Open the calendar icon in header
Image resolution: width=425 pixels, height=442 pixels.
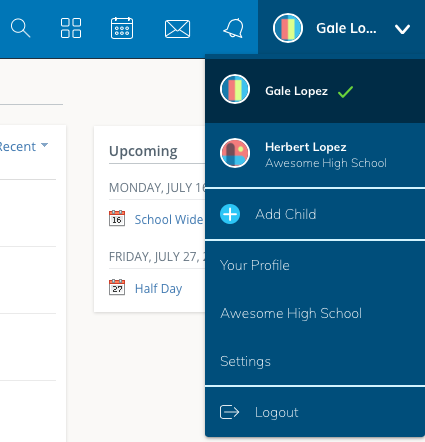pos(122,28)
